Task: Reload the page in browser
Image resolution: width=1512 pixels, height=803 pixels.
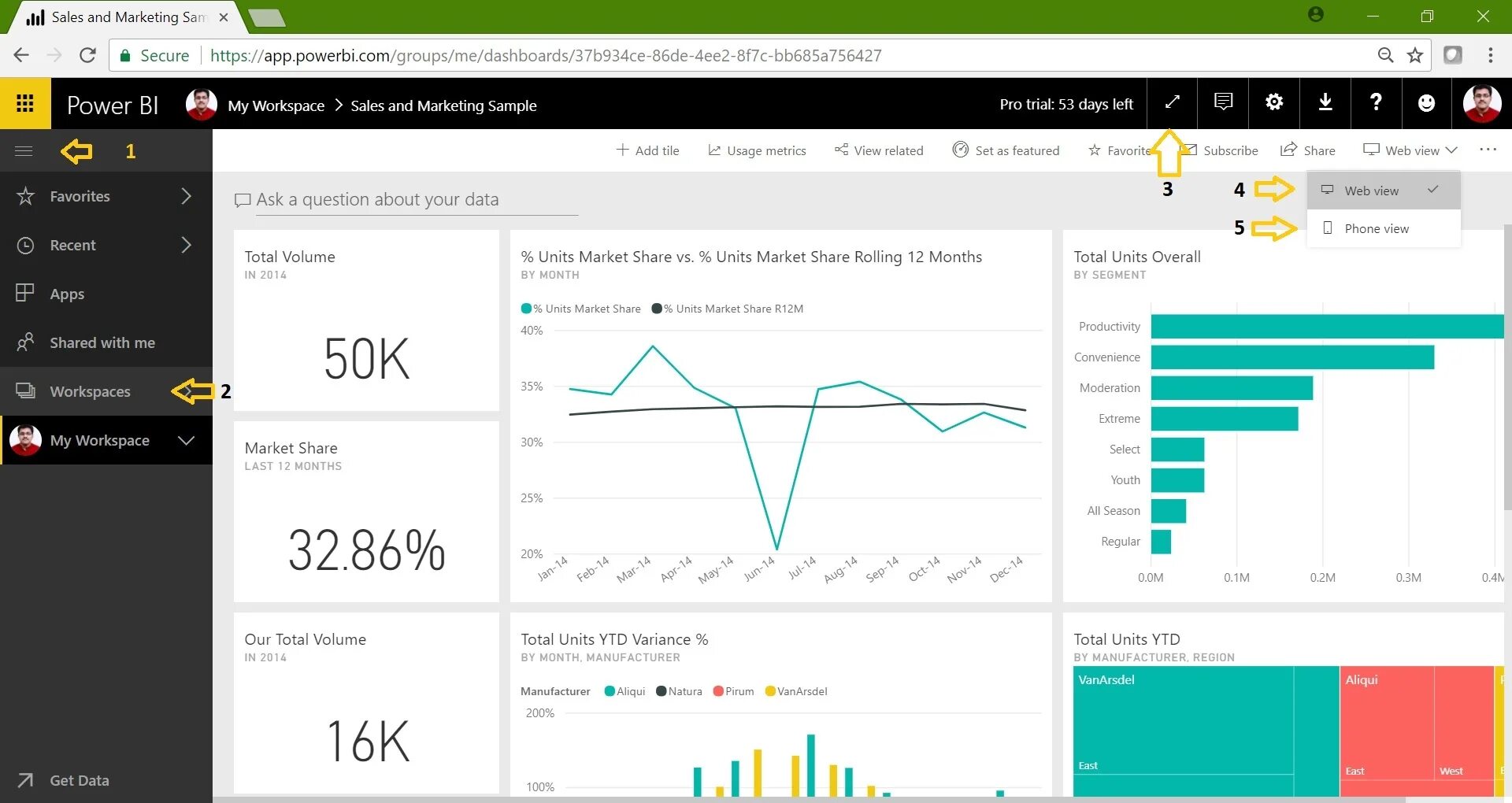Action: (87, 55)
